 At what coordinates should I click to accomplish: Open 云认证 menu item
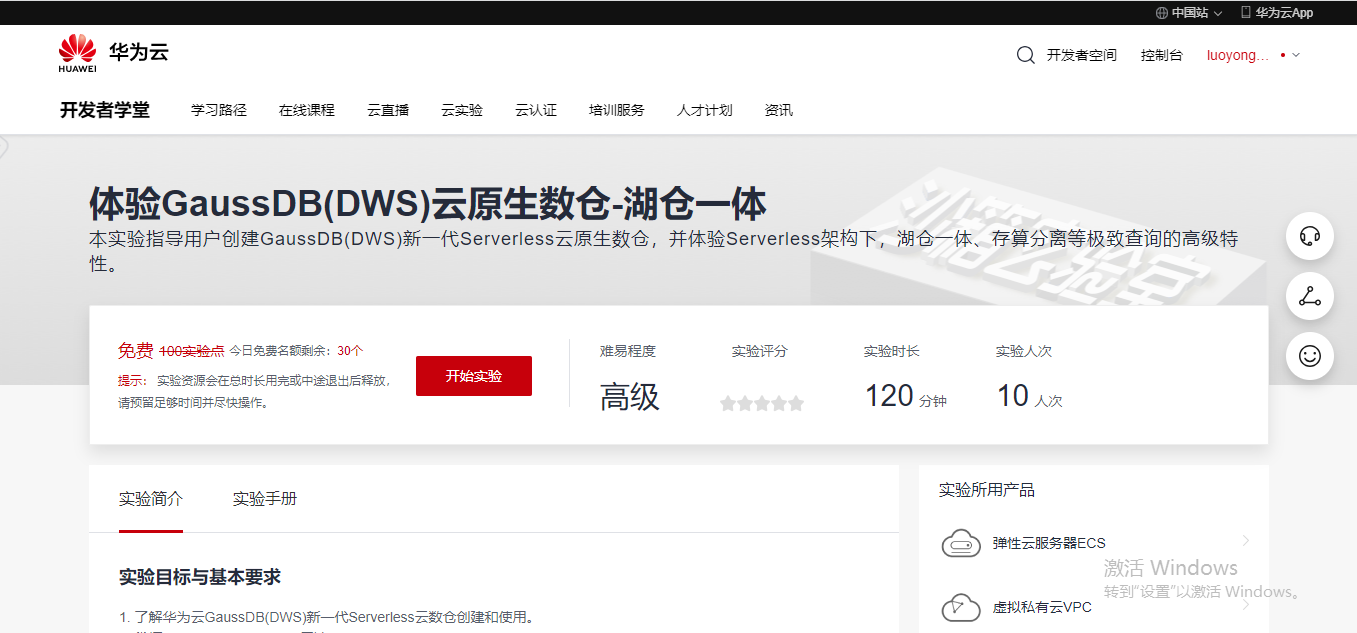click(536, 110)
